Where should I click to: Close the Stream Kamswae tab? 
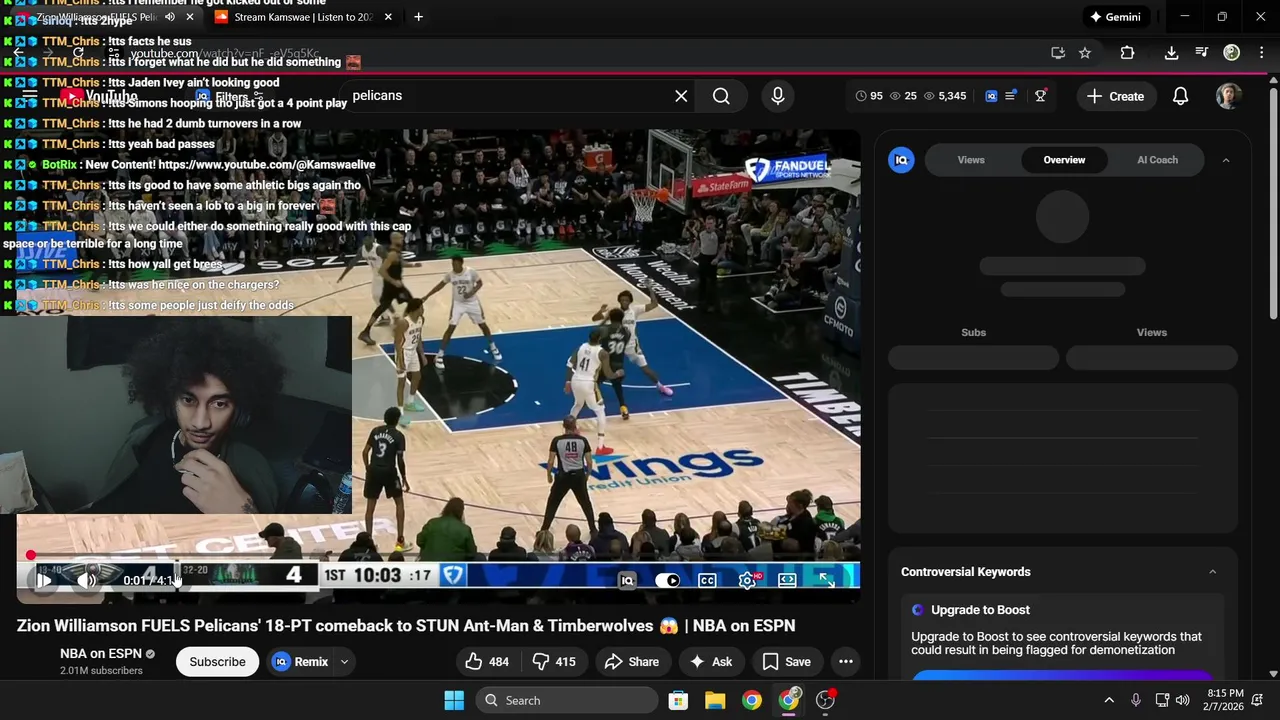[388, 17]
